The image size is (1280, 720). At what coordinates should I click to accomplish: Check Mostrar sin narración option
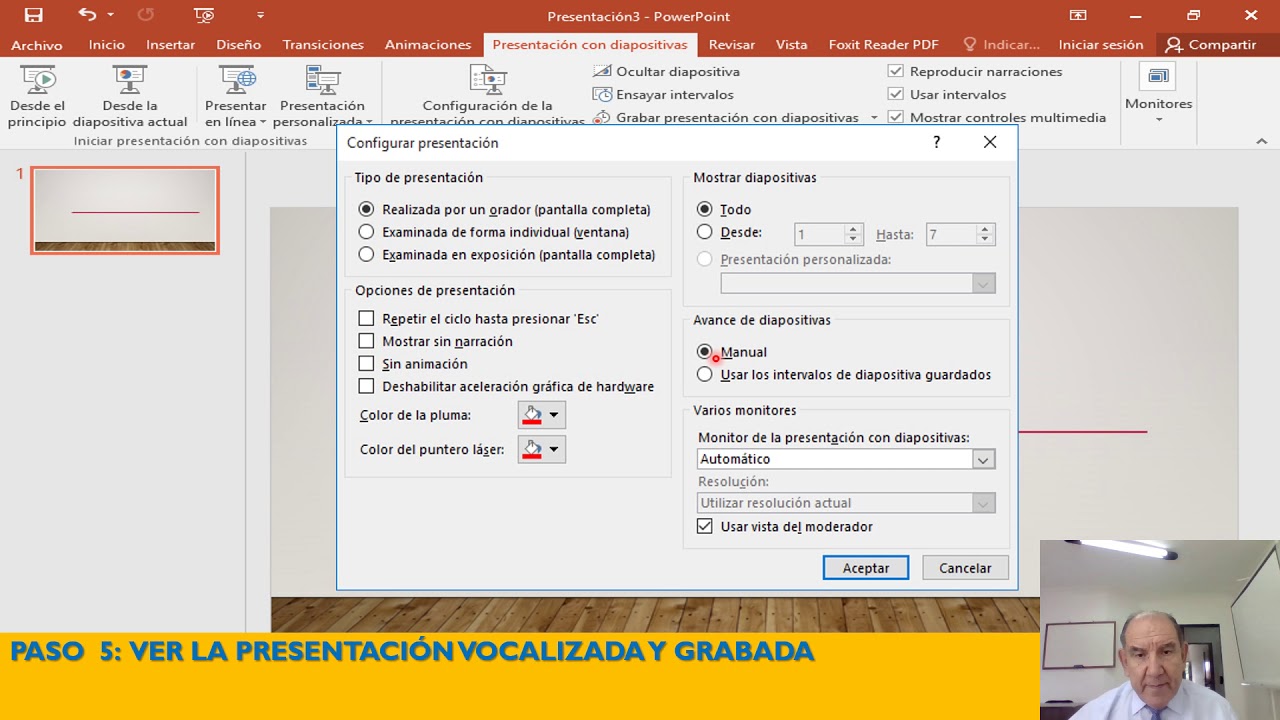[366, 341]
